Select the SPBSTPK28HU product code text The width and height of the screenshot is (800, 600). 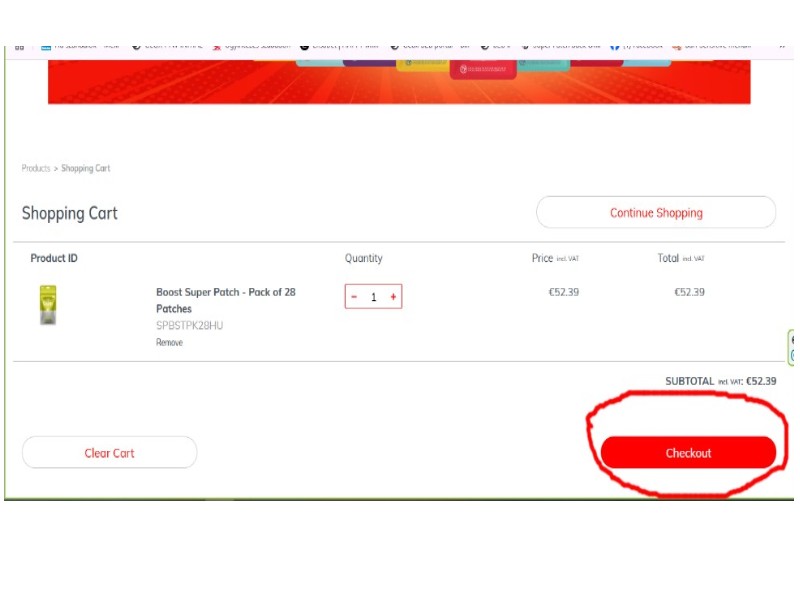(x=189, y=326)
